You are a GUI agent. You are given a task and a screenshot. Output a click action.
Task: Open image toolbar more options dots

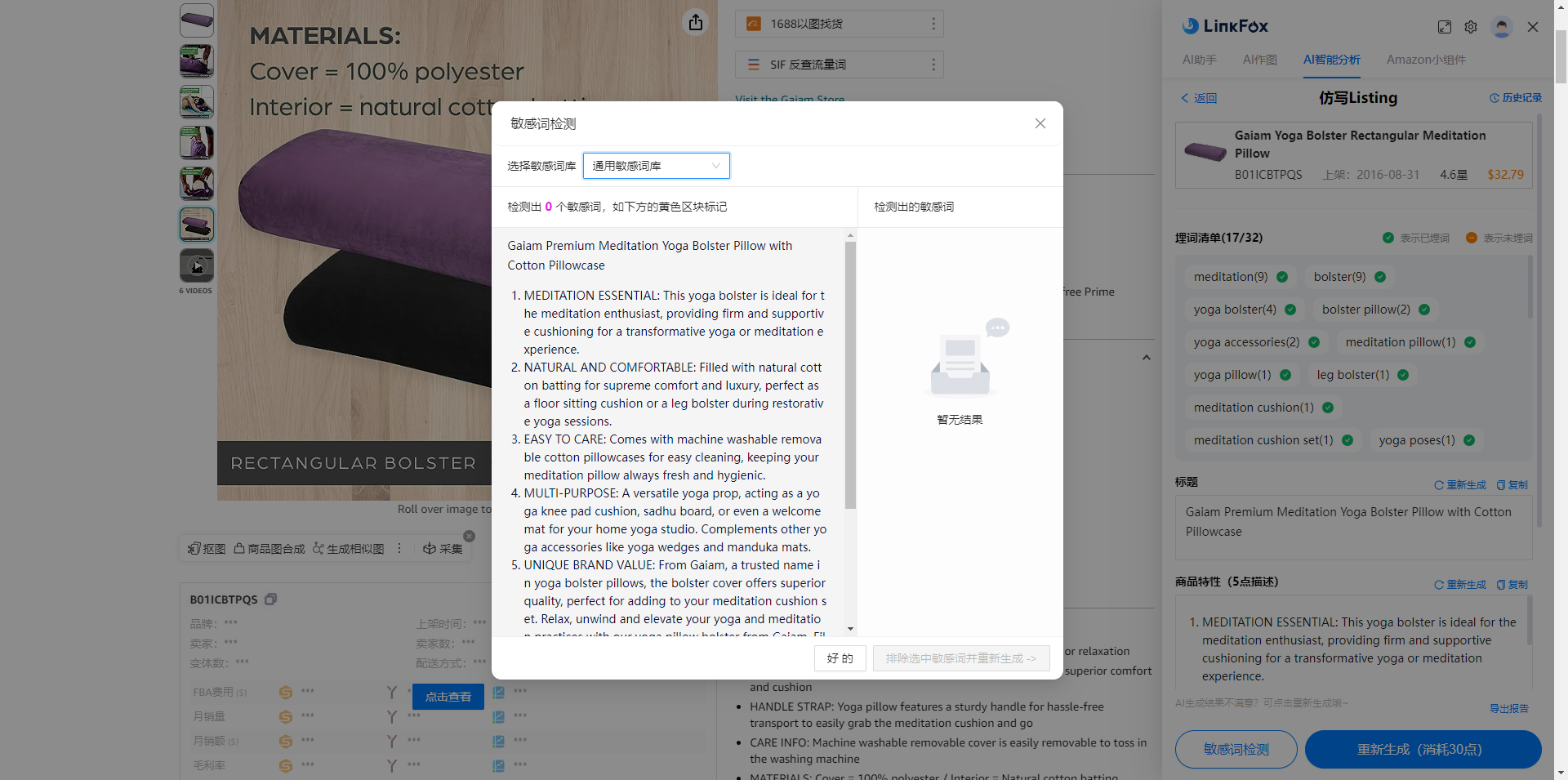tap(399, 549)
